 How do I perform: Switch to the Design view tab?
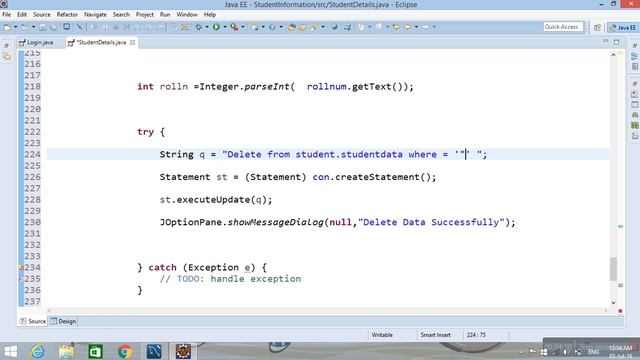click(63, 321)
